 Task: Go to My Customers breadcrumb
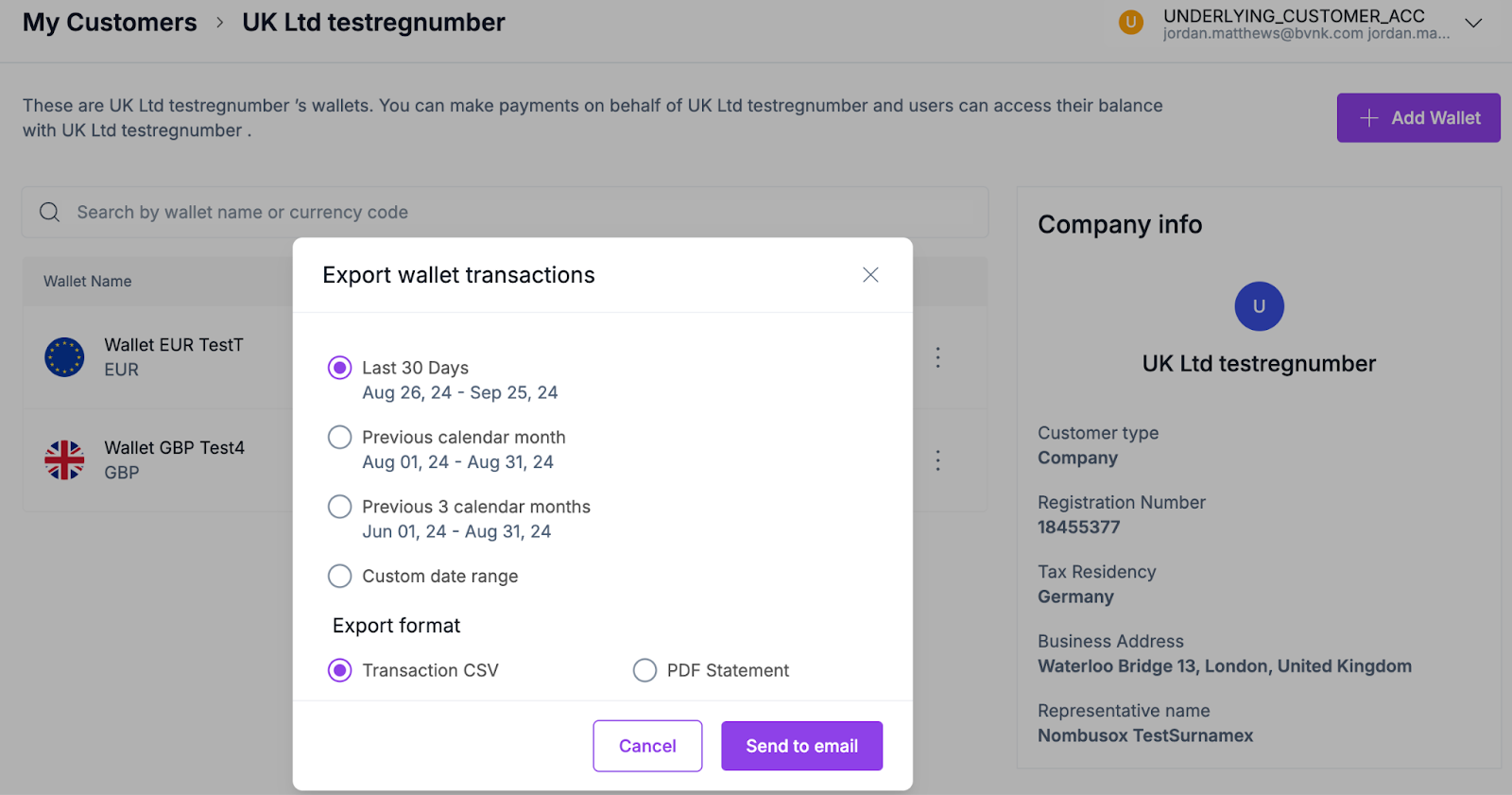tap(110, 23)
